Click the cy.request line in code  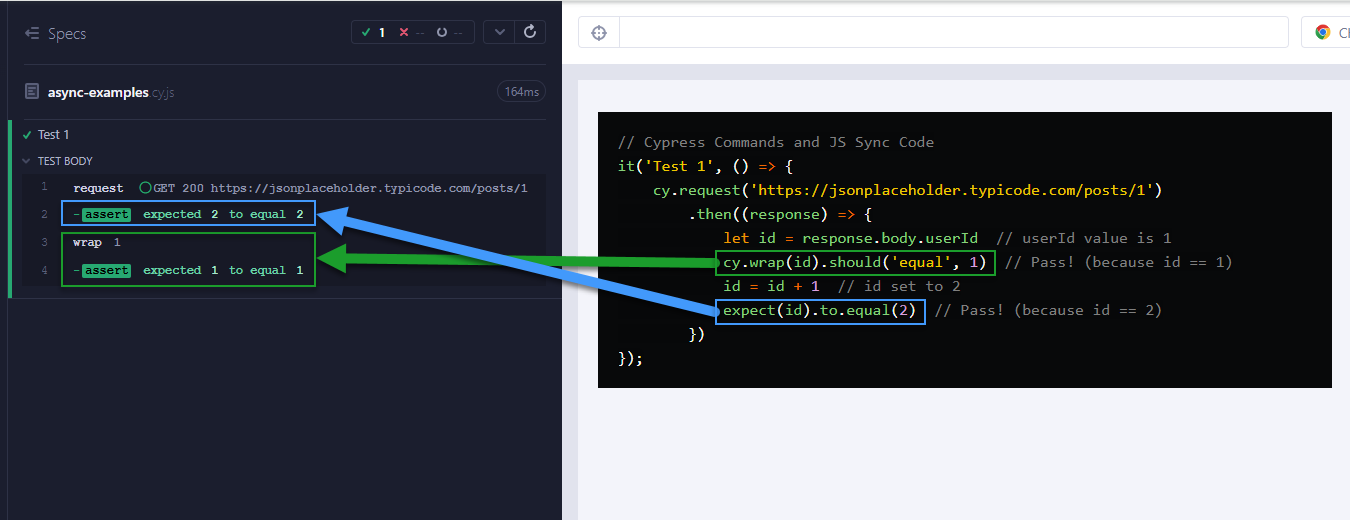[907, 190]
